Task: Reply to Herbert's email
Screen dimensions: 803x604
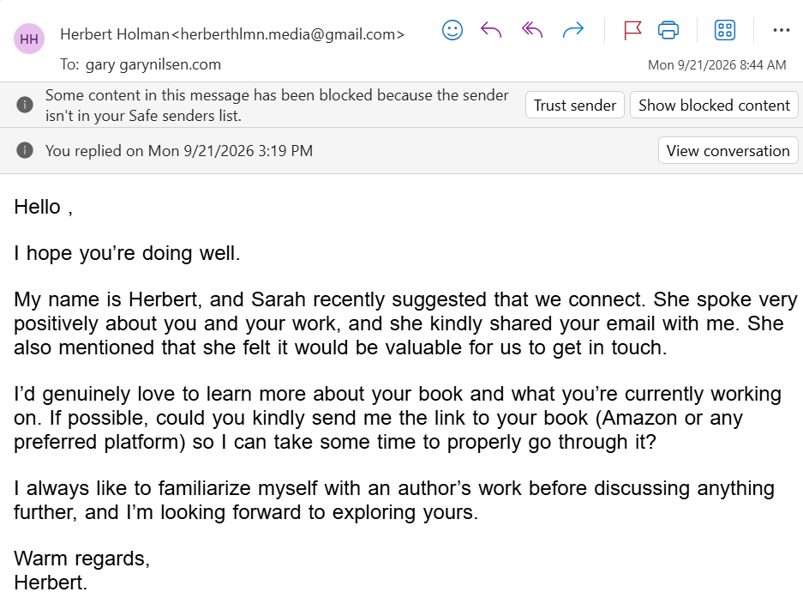Action: [491, 30]
